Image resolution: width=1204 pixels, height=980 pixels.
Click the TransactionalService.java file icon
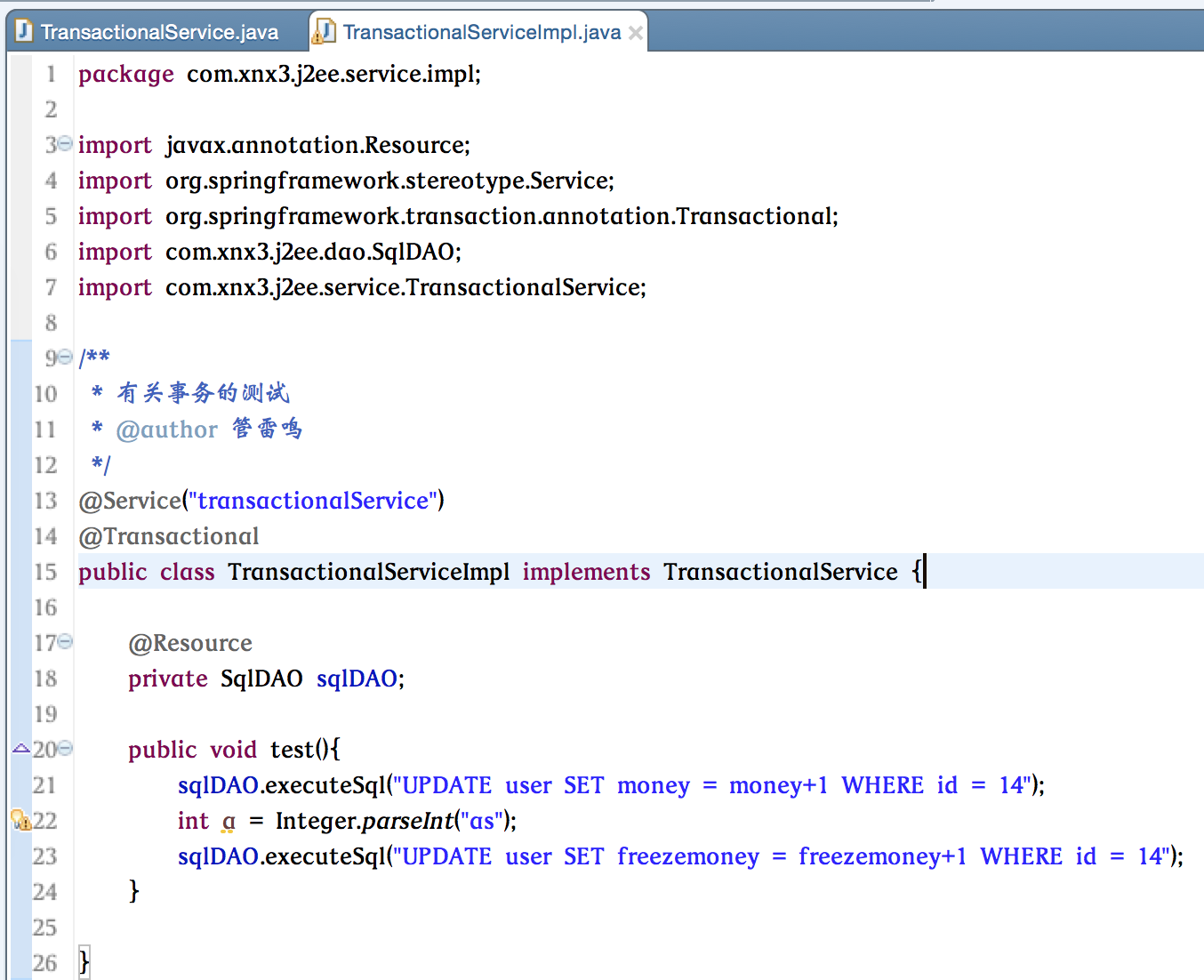coord(24,31)
